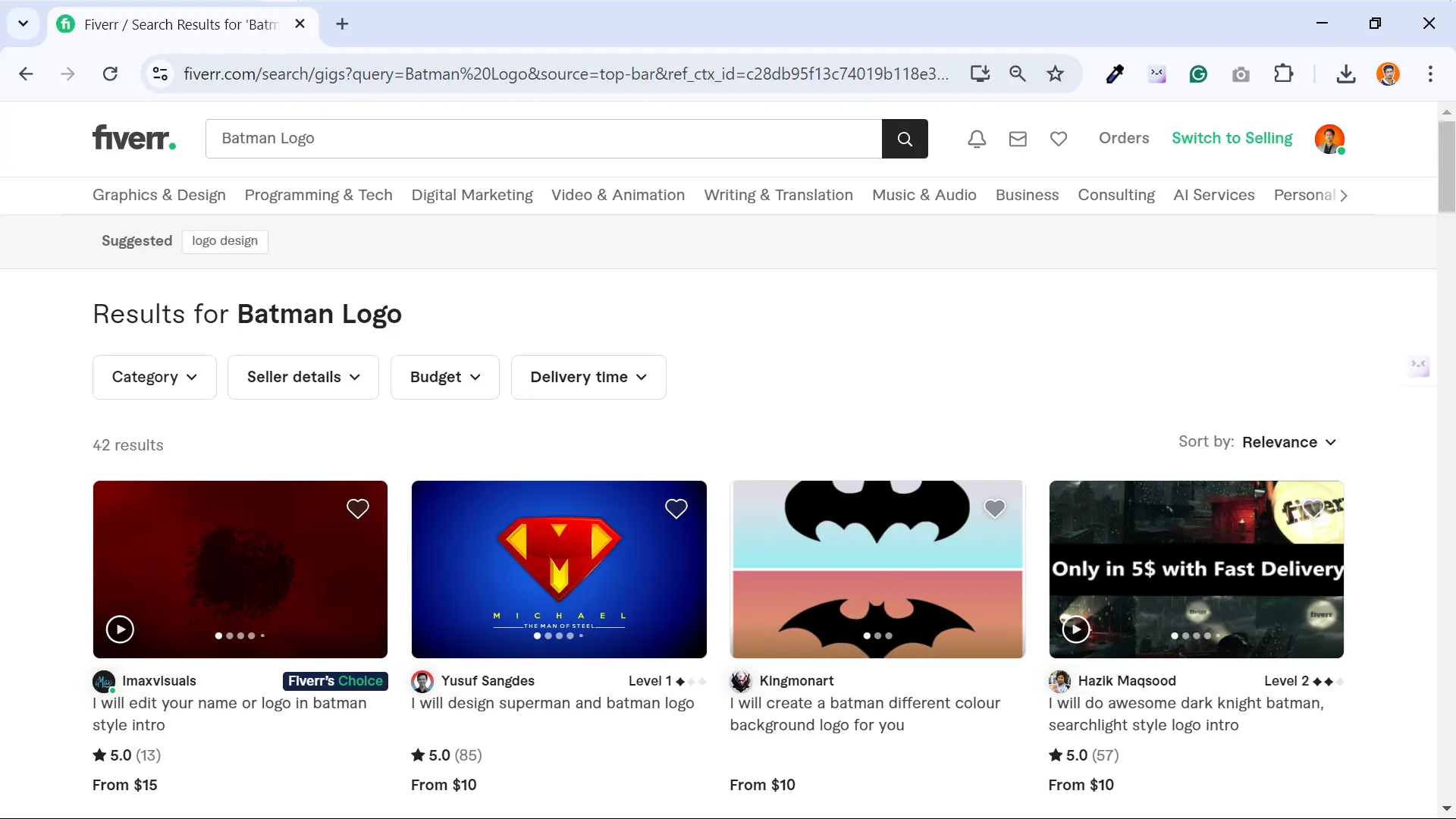
Task: Click the search magnifier button
Action: pyautogui.click(x=905, y=139)
